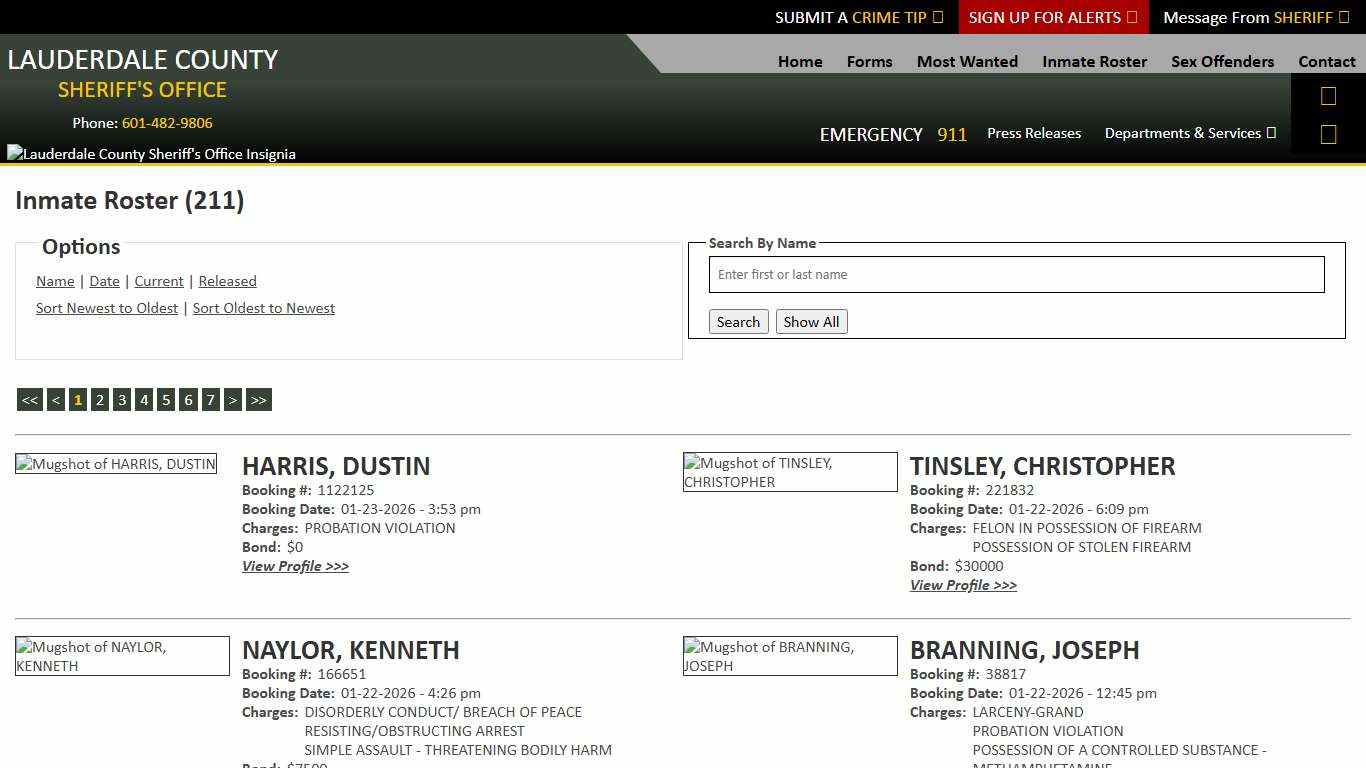Click the Search button
Viewport: 1366px width, 768px height.
[738, 321]
